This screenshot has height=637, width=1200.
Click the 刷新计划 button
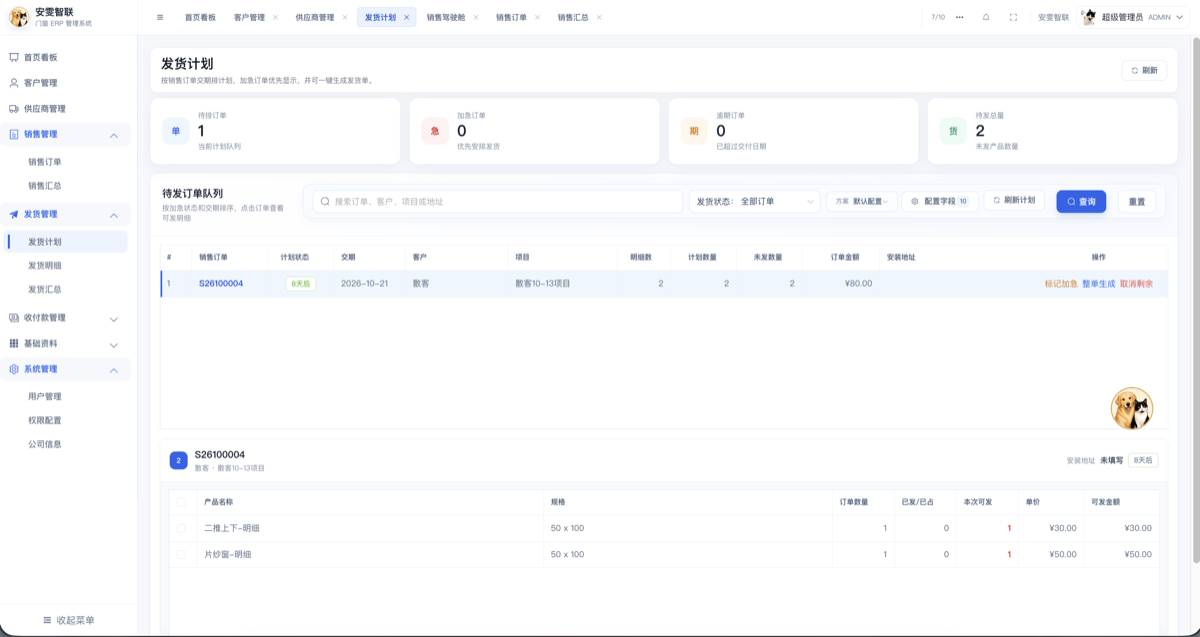tap(1014, 200)
